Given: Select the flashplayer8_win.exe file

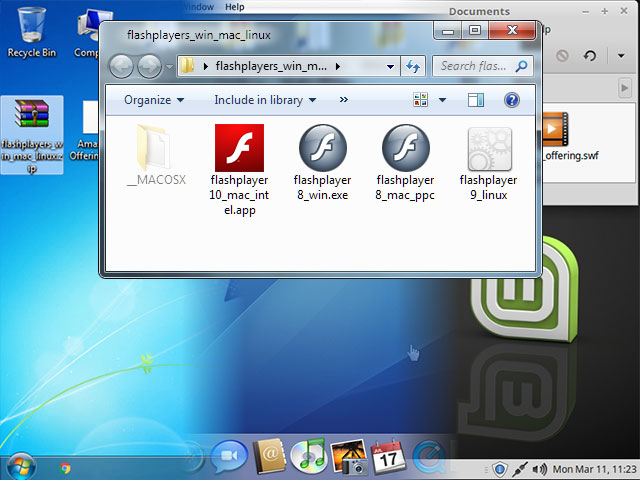Looking at the screenshot, I should 322,149.
